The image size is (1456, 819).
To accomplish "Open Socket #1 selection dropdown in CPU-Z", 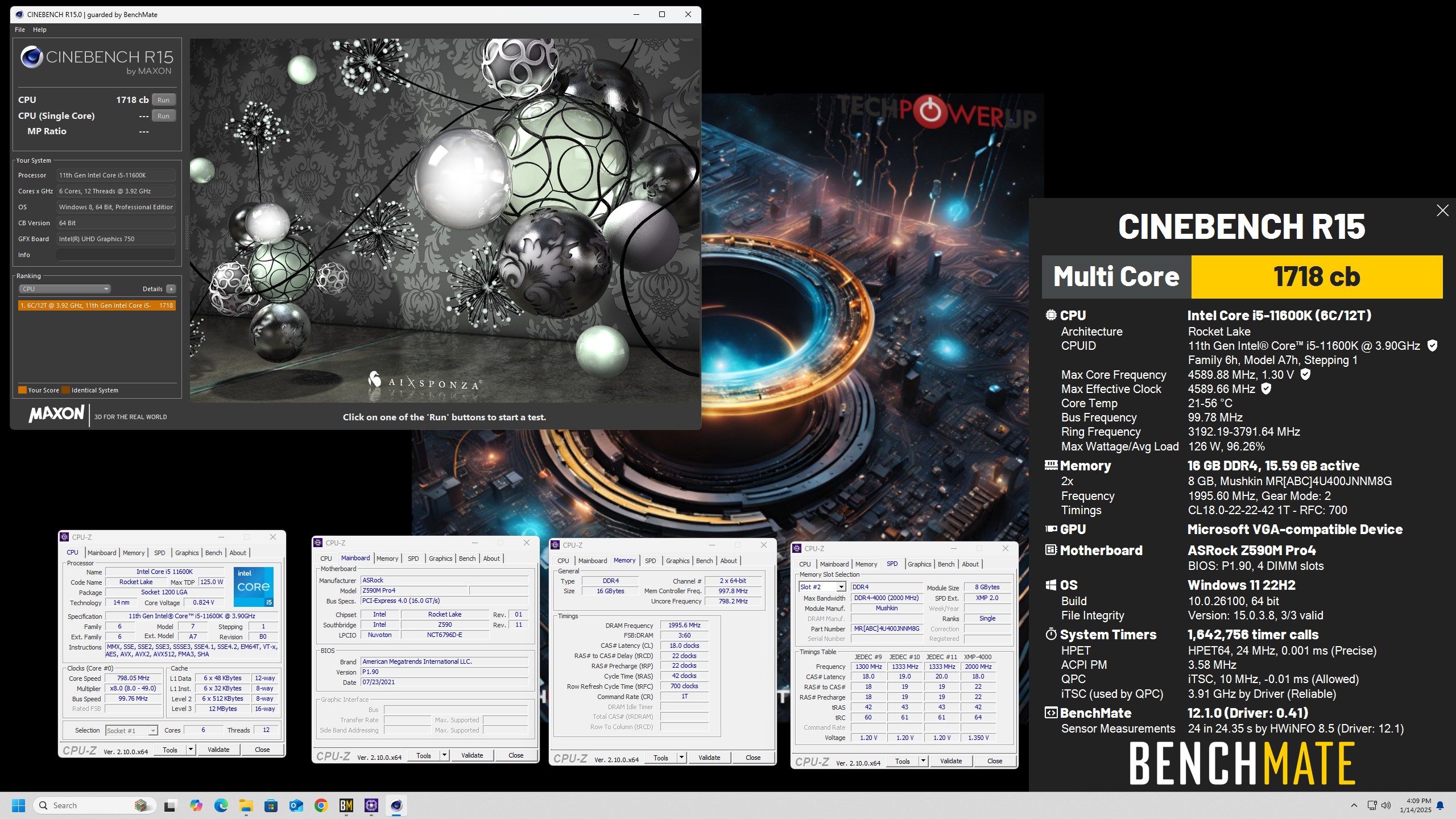I will pos(131,730).
